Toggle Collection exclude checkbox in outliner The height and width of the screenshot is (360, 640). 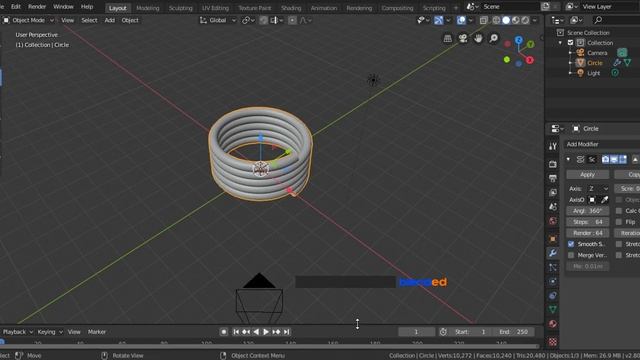(x=571, y=42)
